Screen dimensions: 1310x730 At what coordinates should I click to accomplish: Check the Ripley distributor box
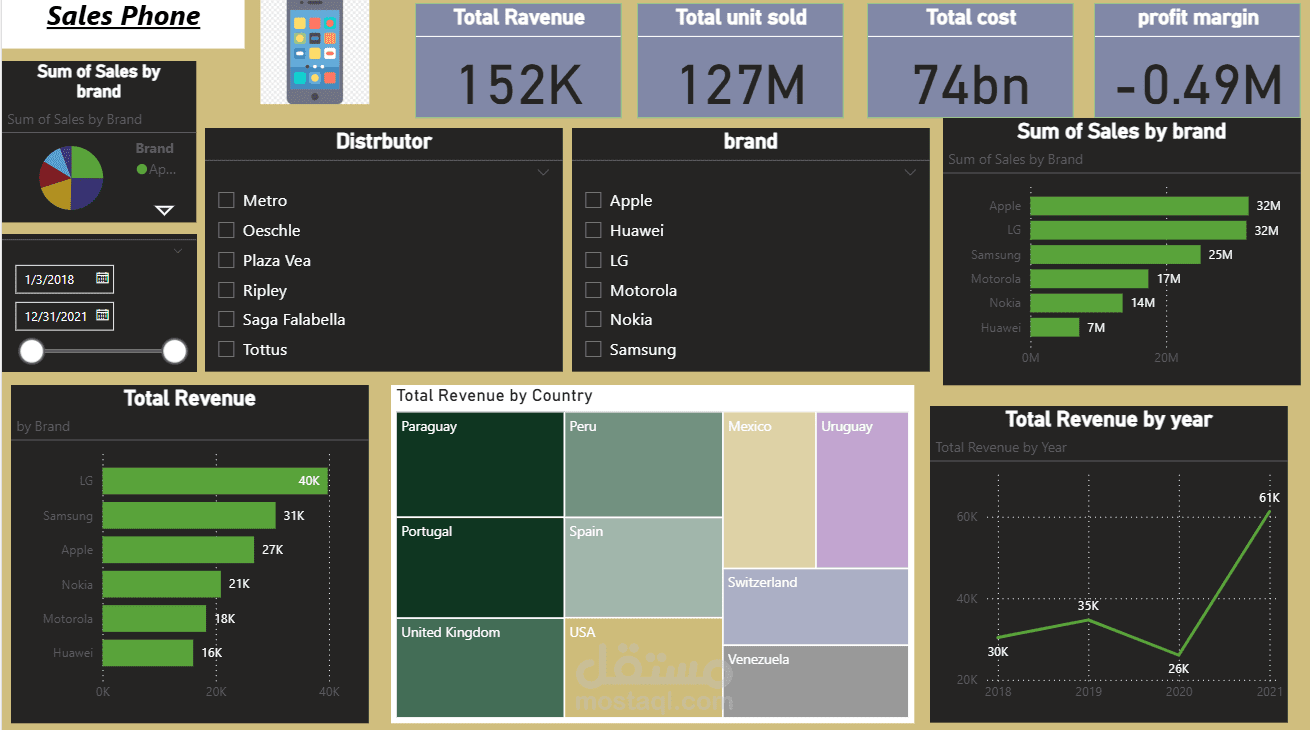pyautogui.click(x=226, y=290)
